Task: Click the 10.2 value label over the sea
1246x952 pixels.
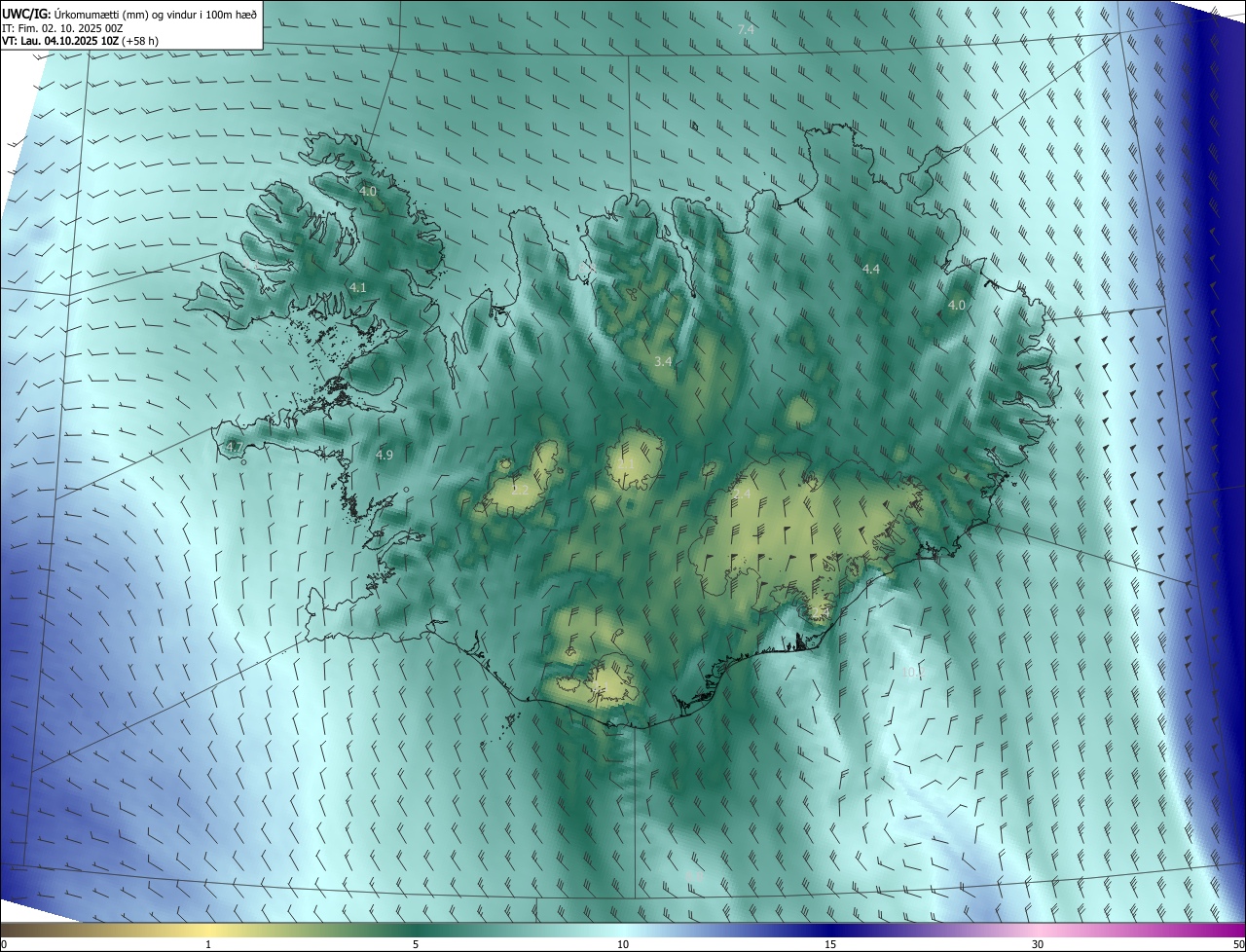Action: [912, 673]
